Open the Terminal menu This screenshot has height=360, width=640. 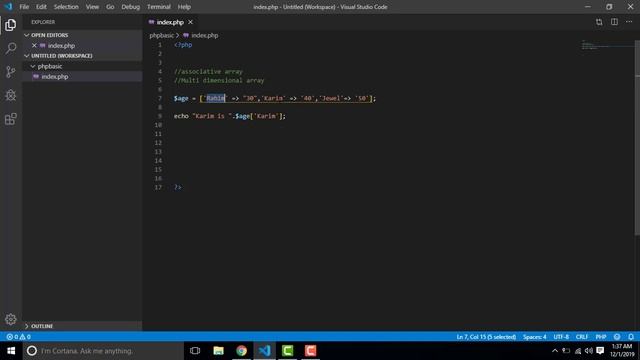[x=159, y=7]
